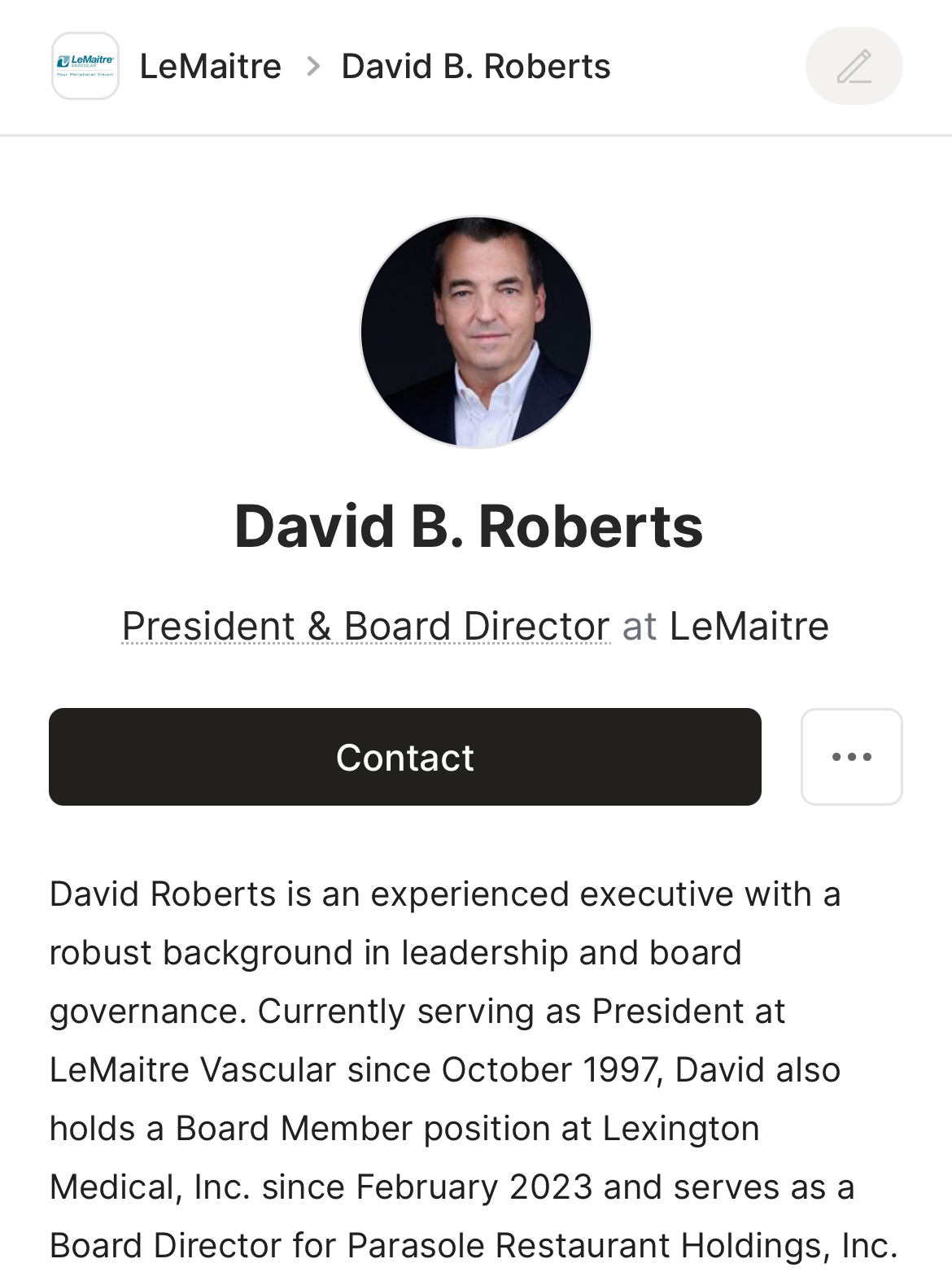This screenshot has height=1285, width=952.
Task: Click 'Board Member' in the bio text
Action: click(x=294, y=1128)
